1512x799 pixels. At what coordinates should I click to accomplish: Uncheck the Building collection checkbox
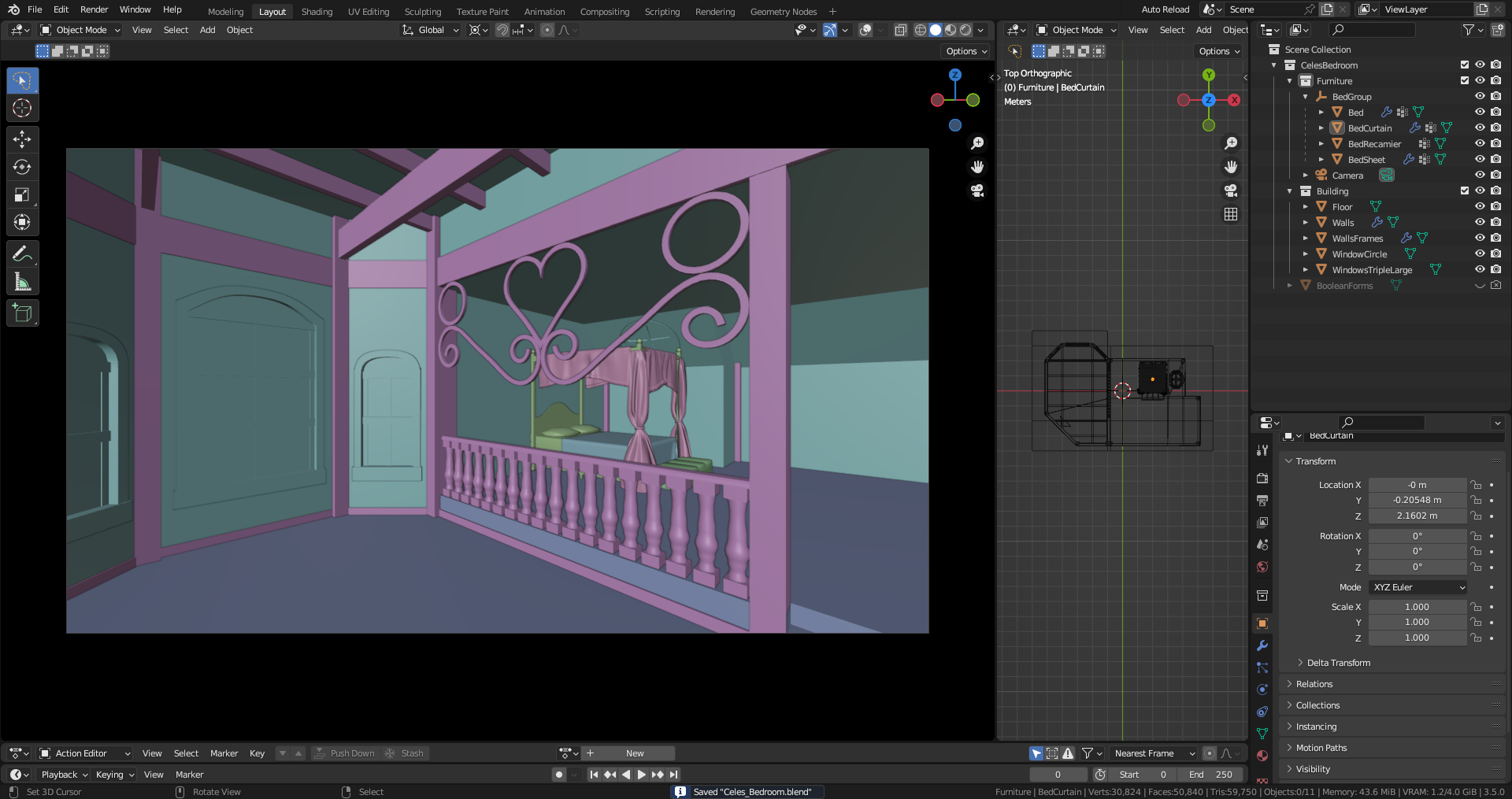1465,191
